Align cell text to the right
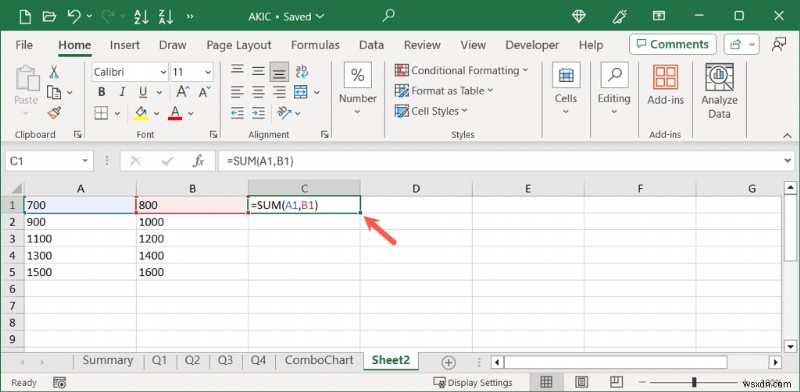 click(x=279, y=92)
